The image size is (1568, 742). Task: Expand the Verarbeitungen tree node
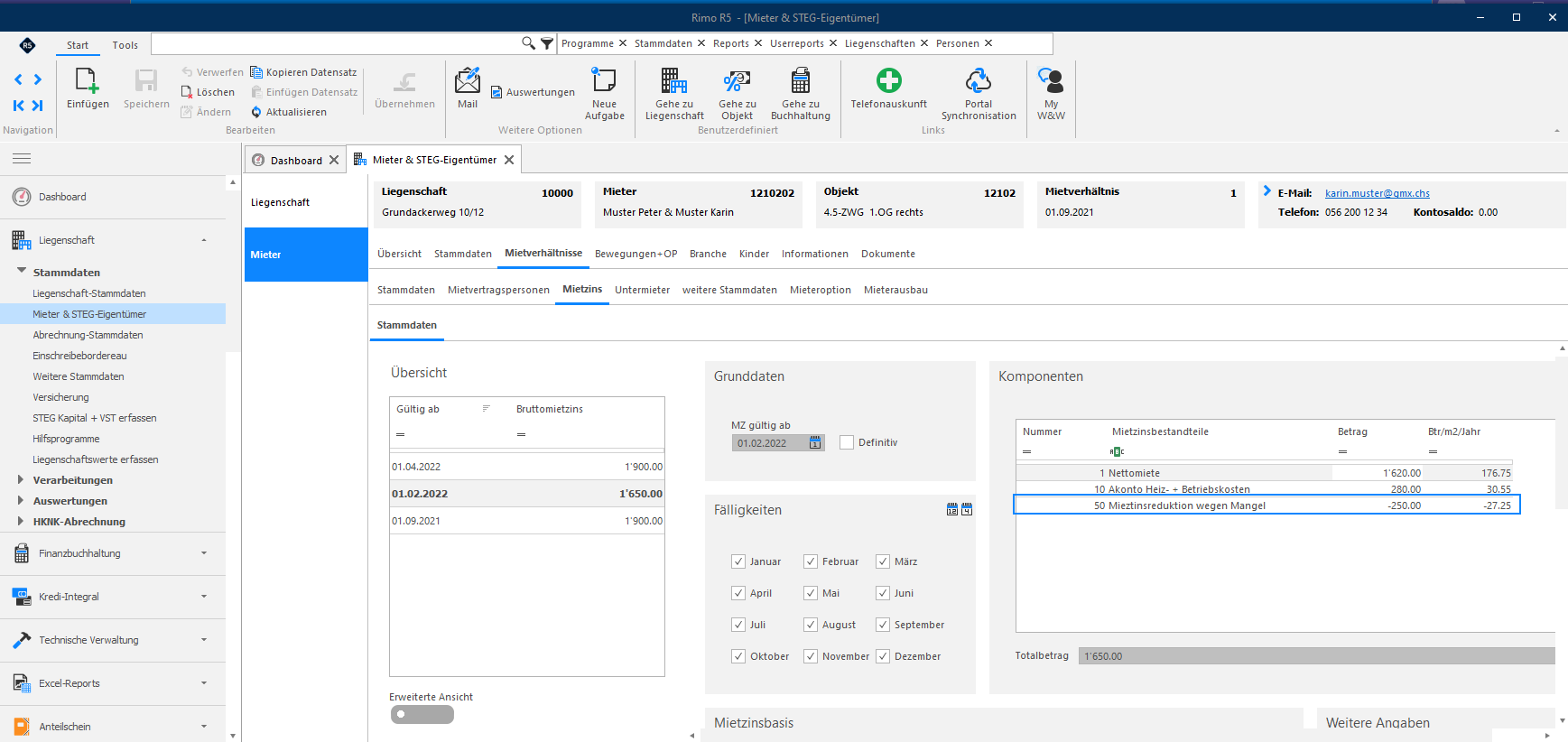21,479
